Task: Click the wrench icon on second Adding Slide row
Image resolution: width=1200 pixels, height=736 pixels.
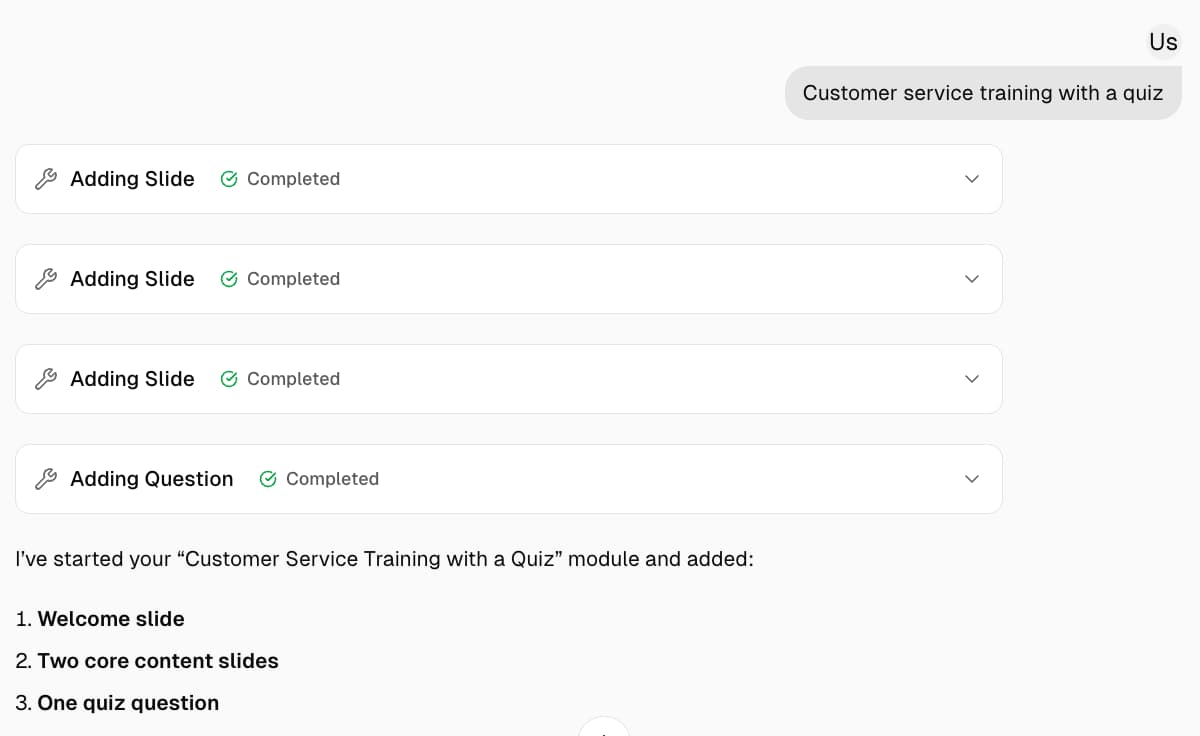Action: tap(45, 279)
